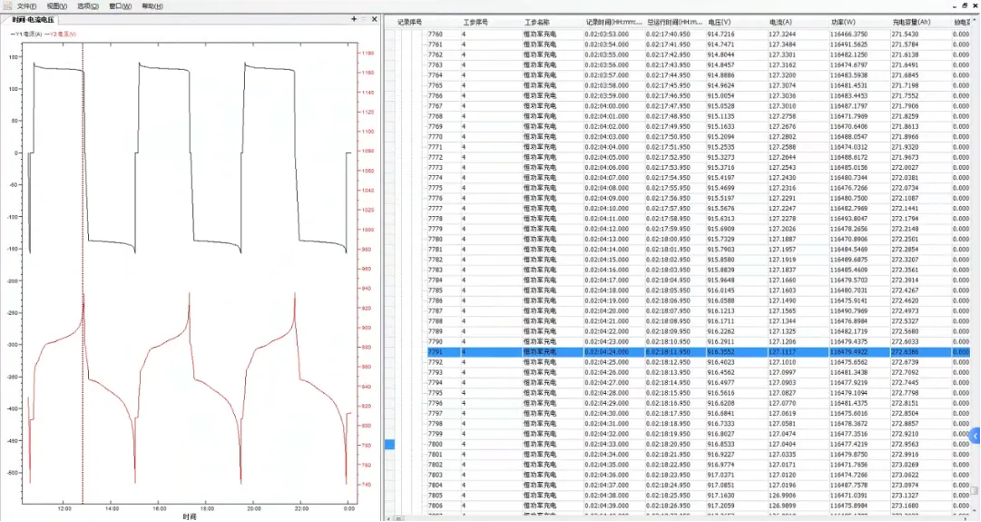Toggle the Y1 电流(A) legend entry

pyautogui.click(x=25, y=33)
